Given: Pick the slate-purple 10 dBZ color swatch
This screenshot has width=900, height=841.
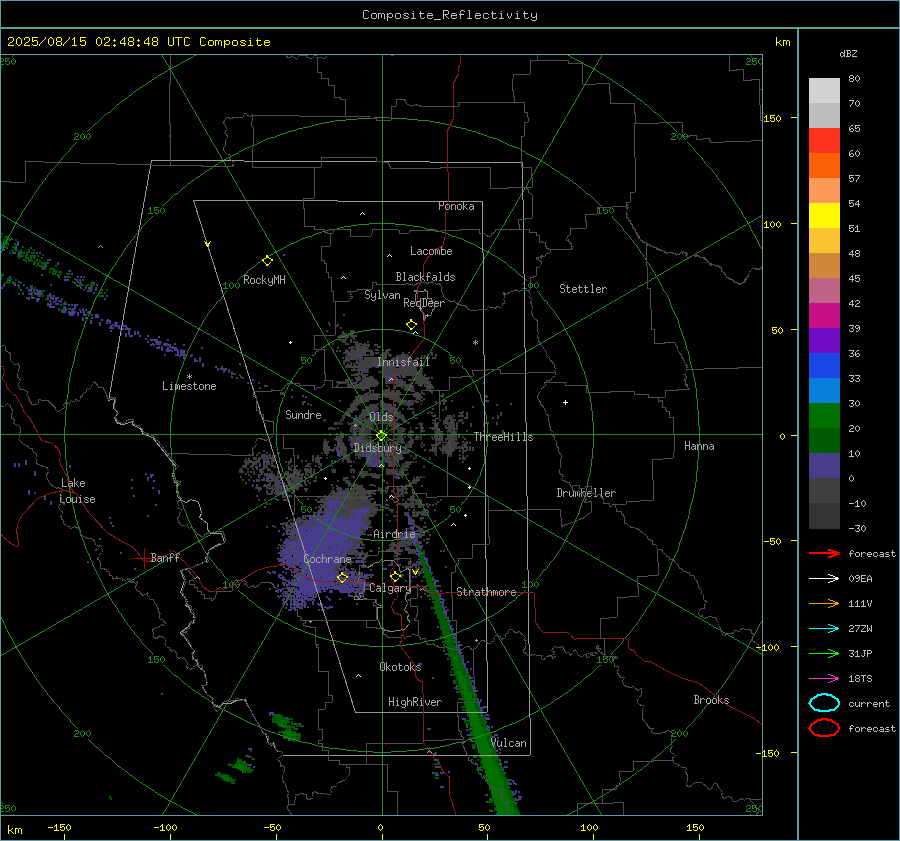Looking at the screenshot, I should tap(824, 466).
